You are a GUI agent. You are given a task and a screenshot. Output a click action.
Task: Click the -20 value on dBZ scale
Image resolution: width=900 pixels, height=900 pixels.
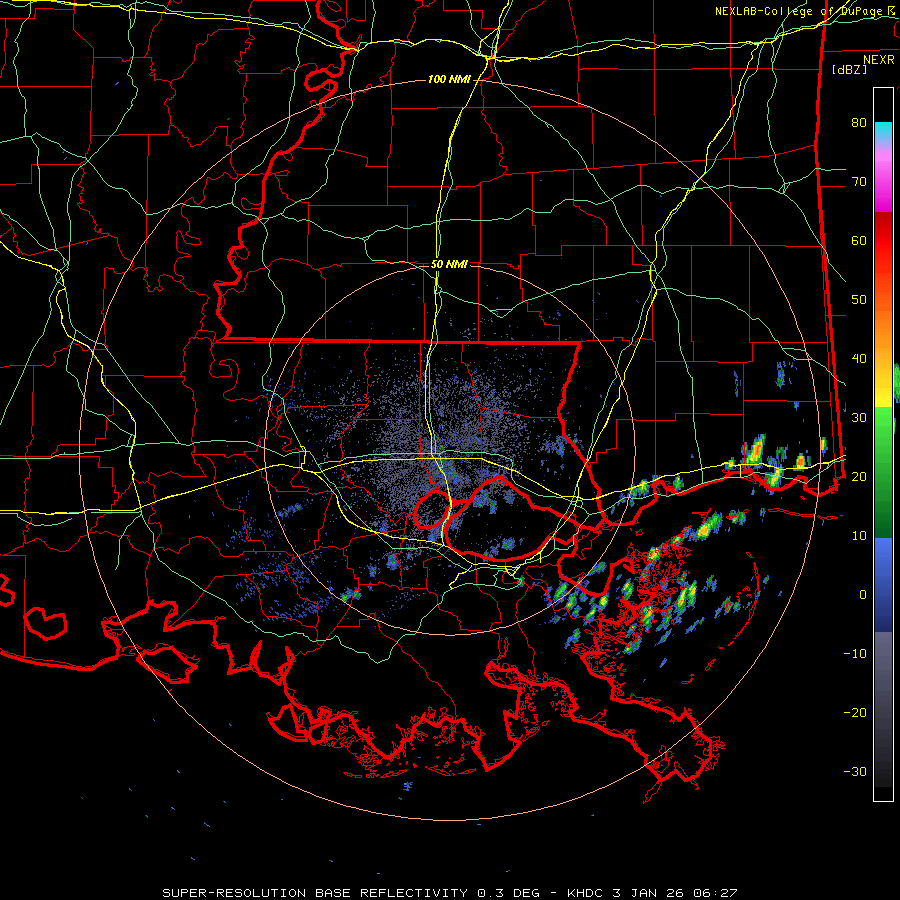[x=855, y=712]
